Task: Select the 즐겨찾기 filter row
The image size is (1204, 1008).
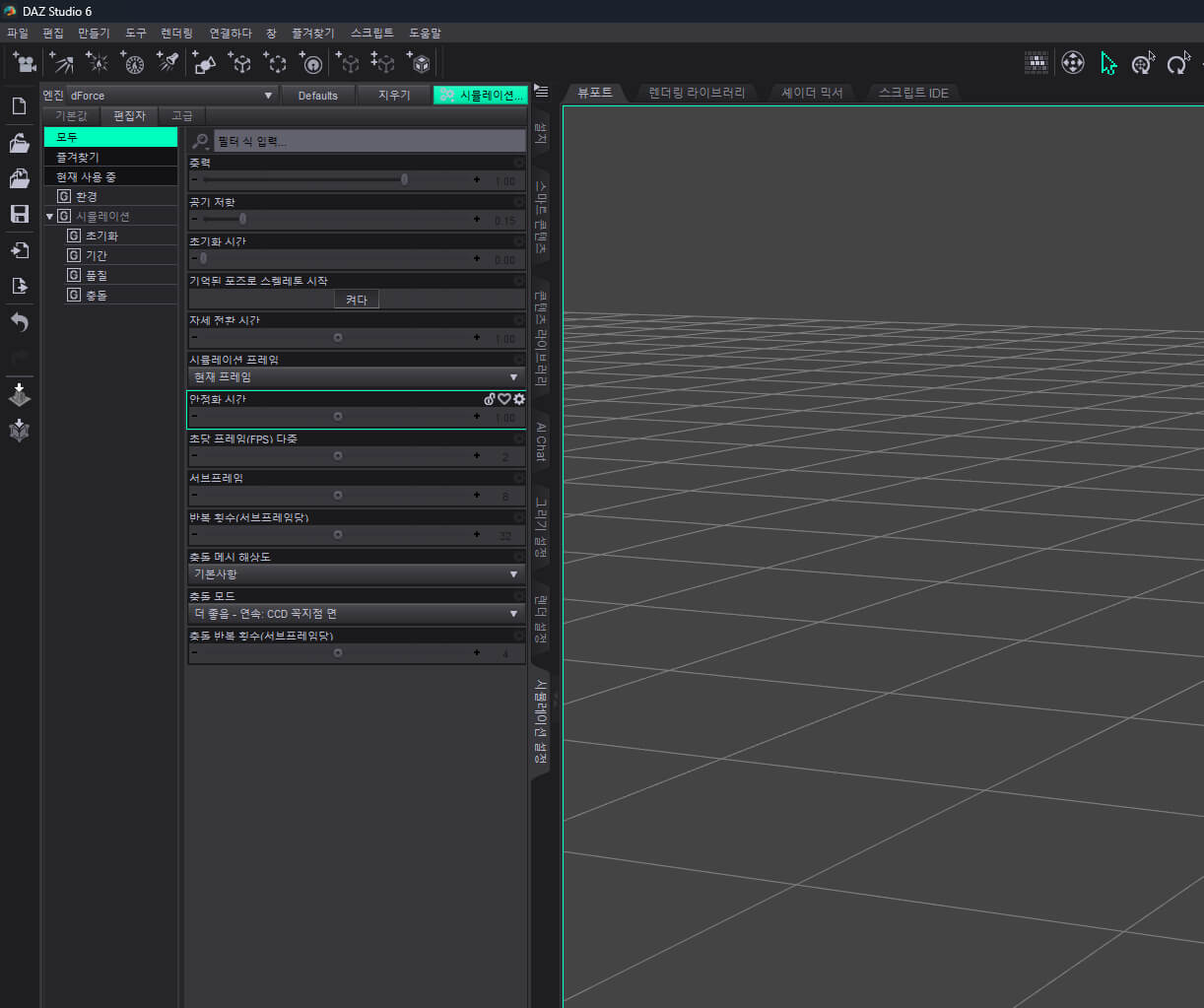Action: coord(110,157)
